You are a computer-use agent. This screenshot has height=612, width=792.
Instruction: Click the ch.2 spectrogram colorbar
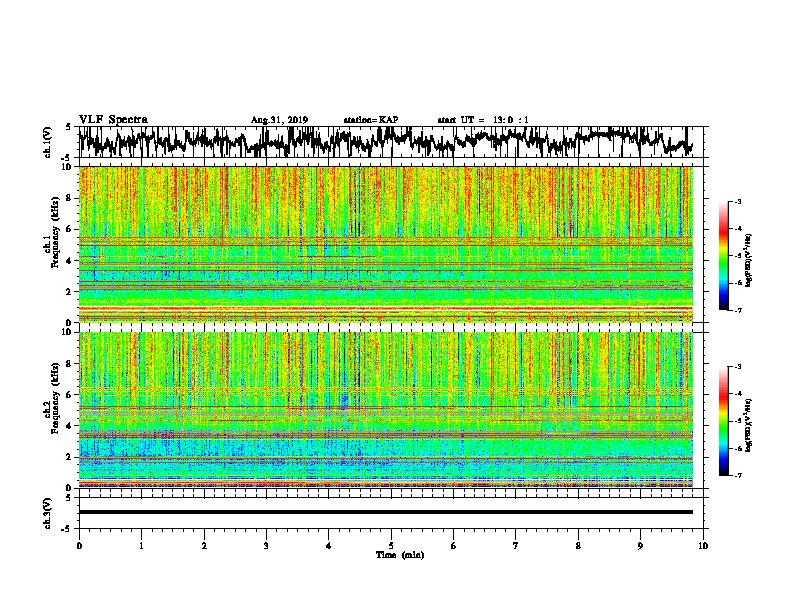724,421
